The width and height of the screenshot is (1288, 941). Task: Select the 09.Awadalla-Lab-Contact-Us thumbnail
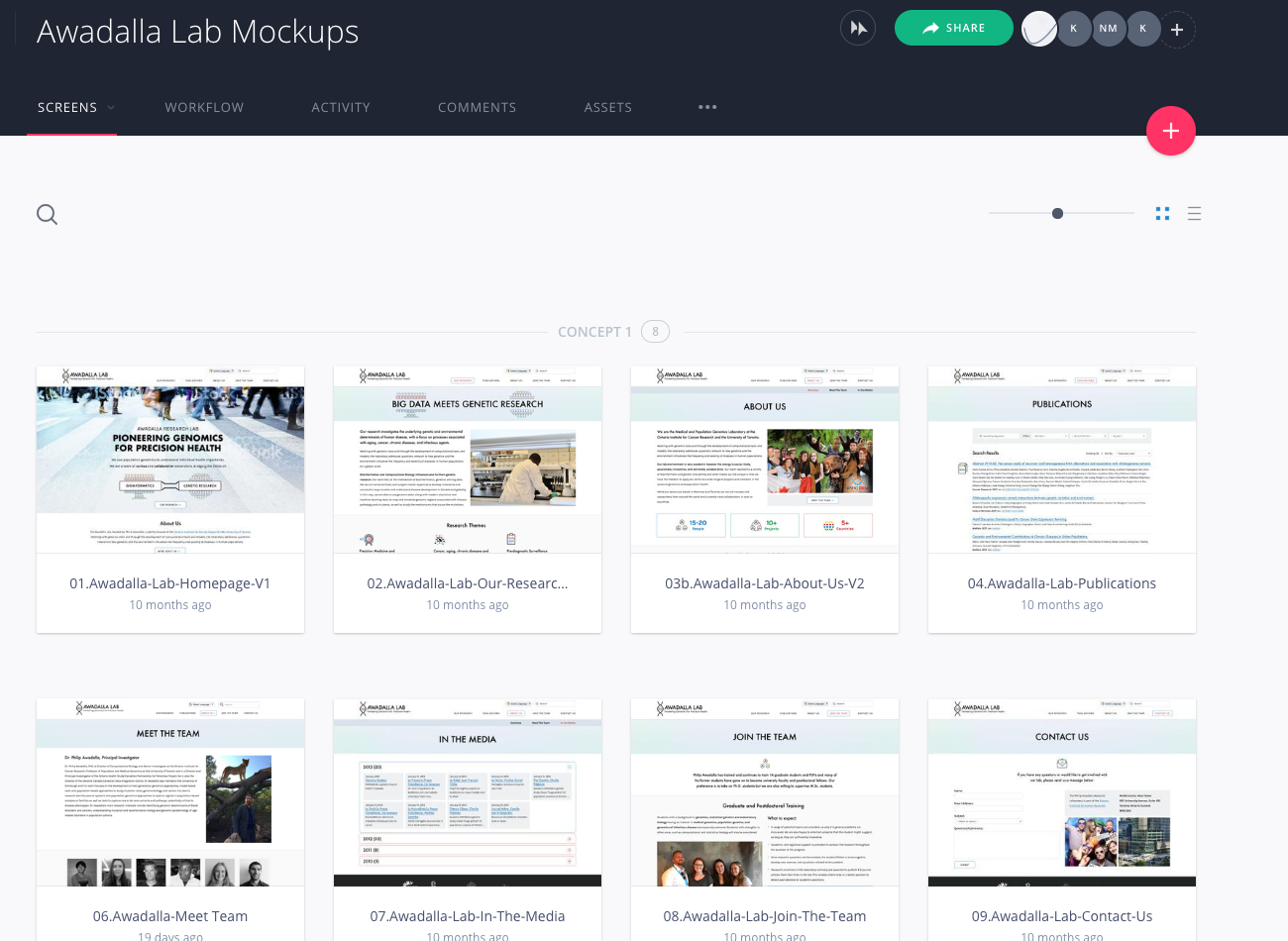[x=1061, y=792]
